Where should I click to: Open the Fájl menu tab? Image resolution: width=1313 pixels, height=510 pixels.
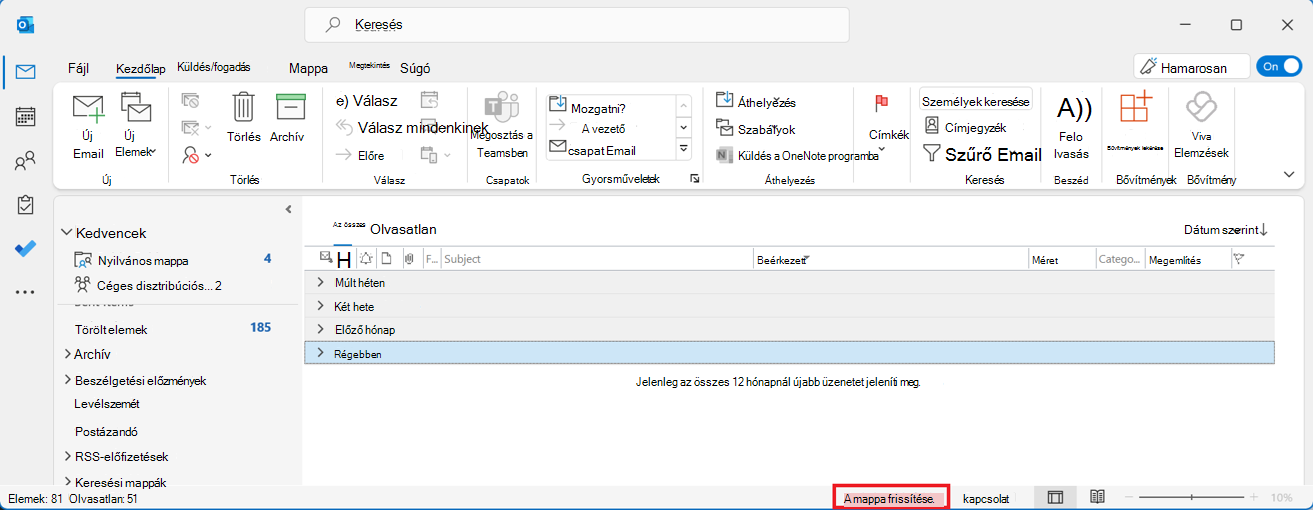point(79,68)
